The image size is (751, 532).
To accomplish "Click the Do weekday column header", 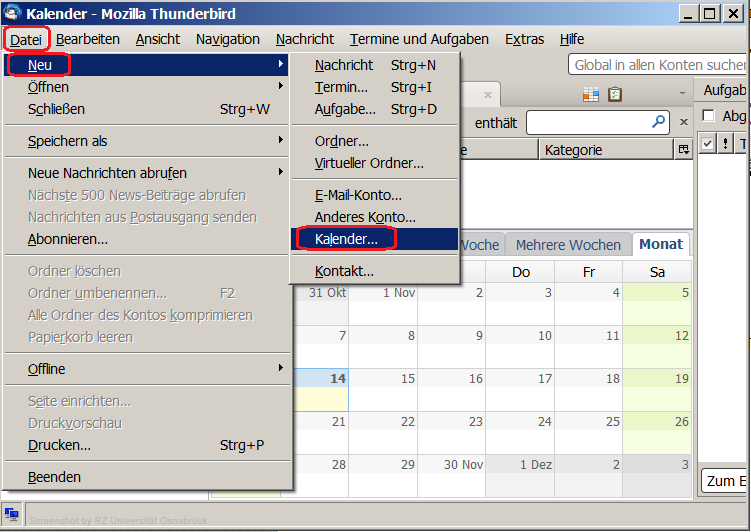I will point(520,272).
